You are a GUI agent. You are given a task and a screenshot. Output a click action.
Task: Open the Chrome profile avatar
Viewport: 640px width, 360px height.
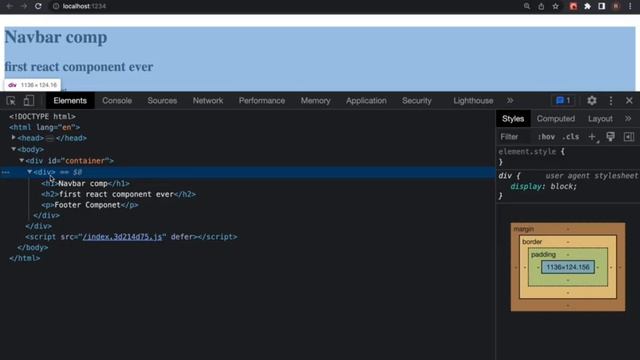pos(616,6)
